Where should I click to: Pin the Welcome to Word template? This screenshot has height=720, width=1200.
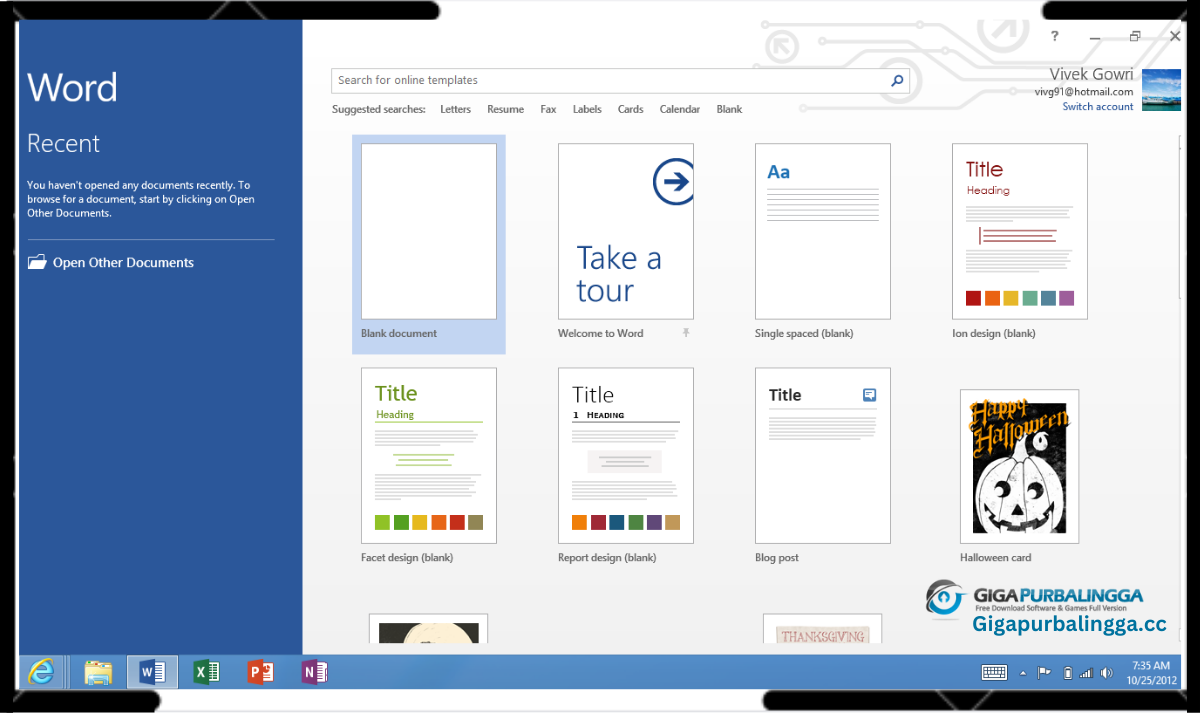686,333
